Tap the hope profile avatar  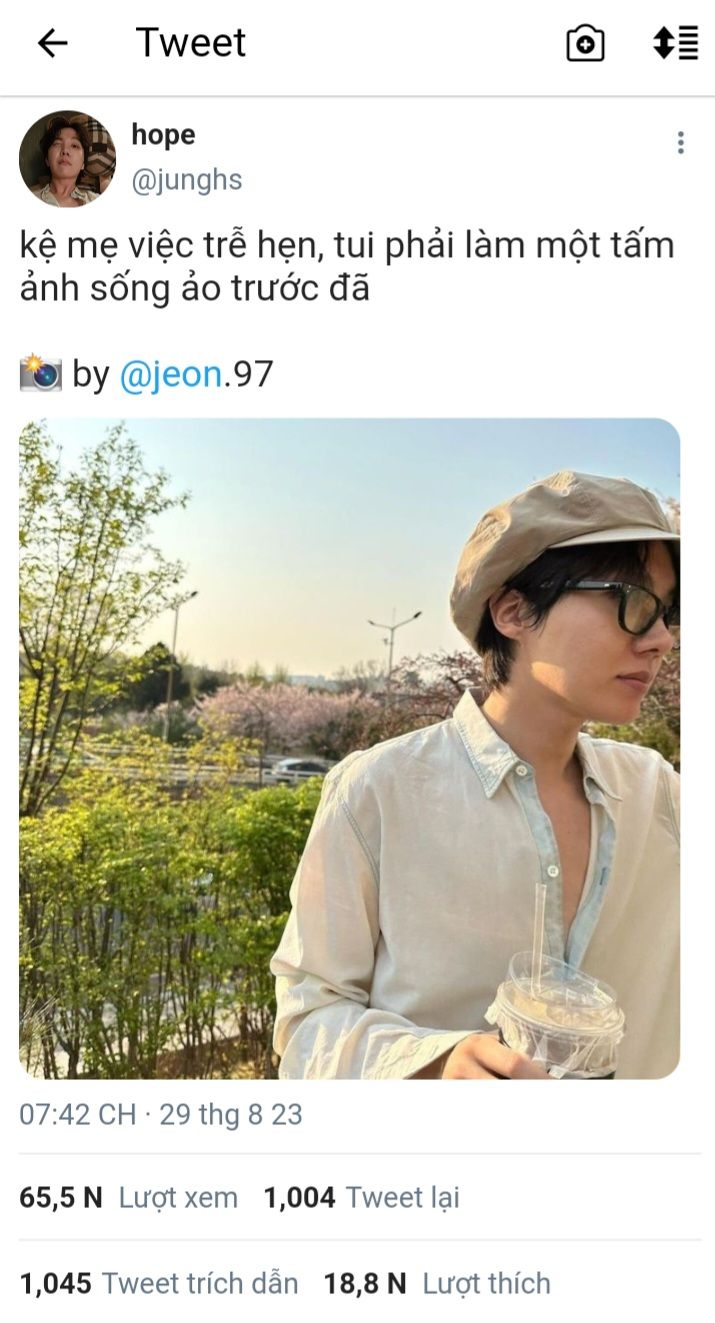(x=67, y=159)
